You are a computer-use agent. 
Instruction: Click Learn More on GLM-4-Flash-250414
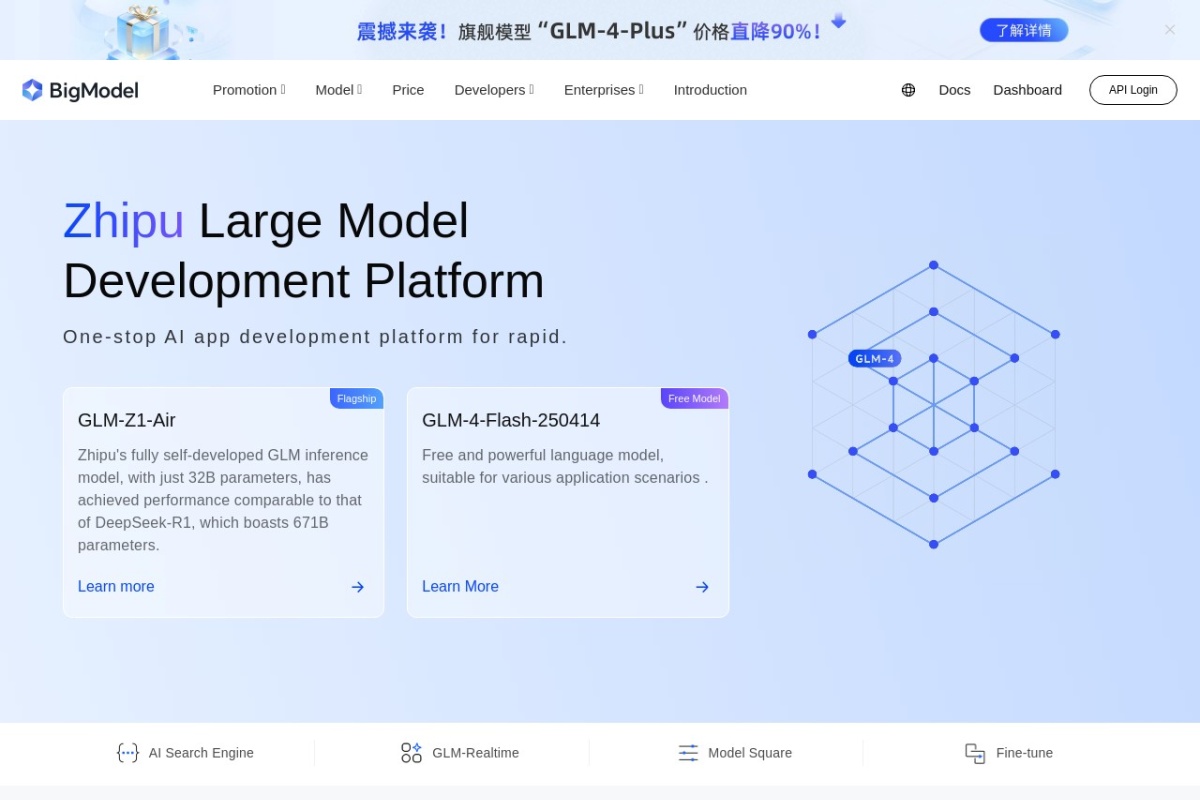coord(460,586)
